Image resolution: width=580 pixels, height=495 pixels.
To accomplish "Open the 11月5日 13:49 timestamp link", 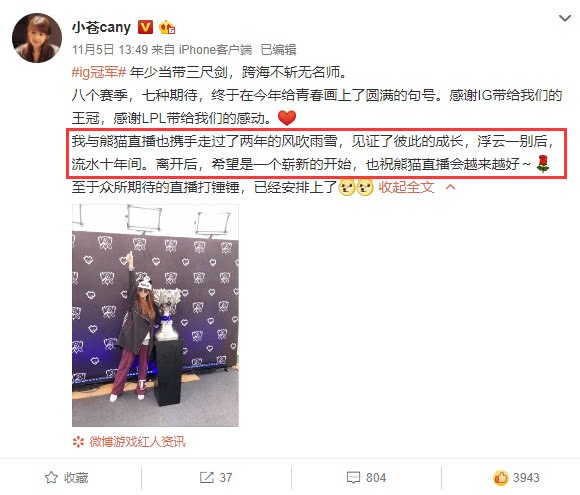I will pyautogui.click(x=110, y=50).
